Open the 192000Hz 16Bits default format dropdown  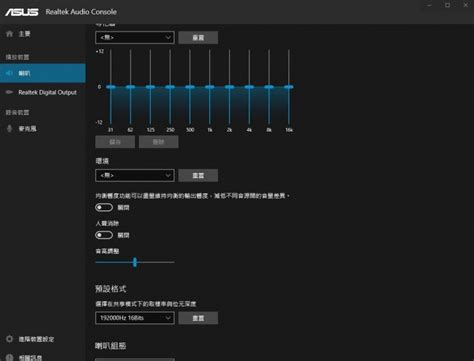pyautogui.click(x=135, y=318)
